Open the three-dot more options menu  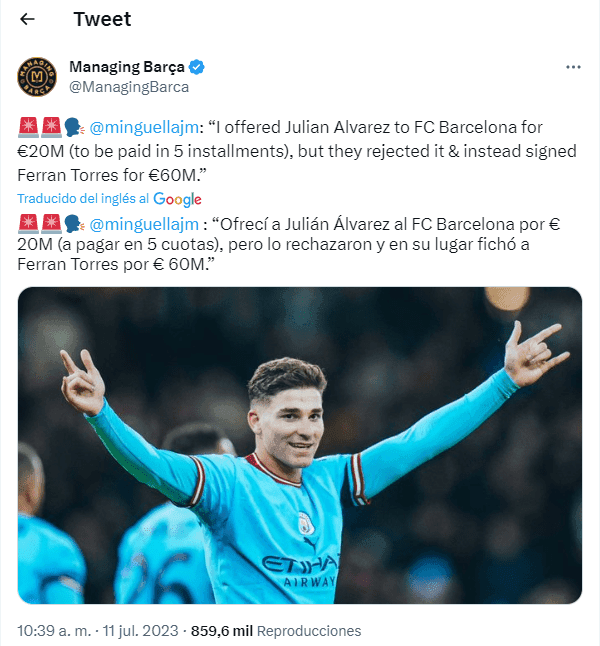tap(573, 67)
